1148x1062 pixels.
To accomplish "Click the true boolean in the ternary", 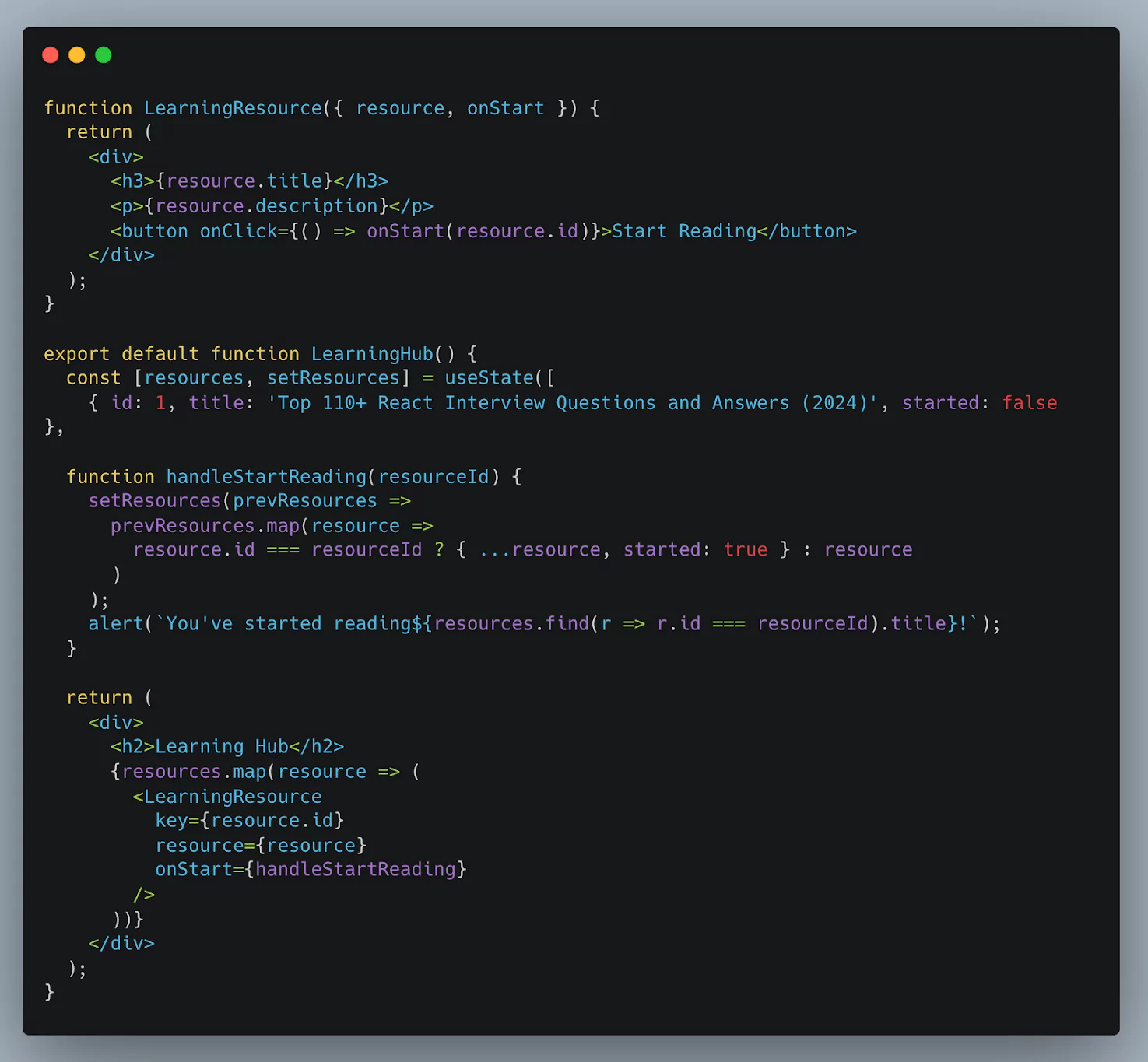I will 745,549.
